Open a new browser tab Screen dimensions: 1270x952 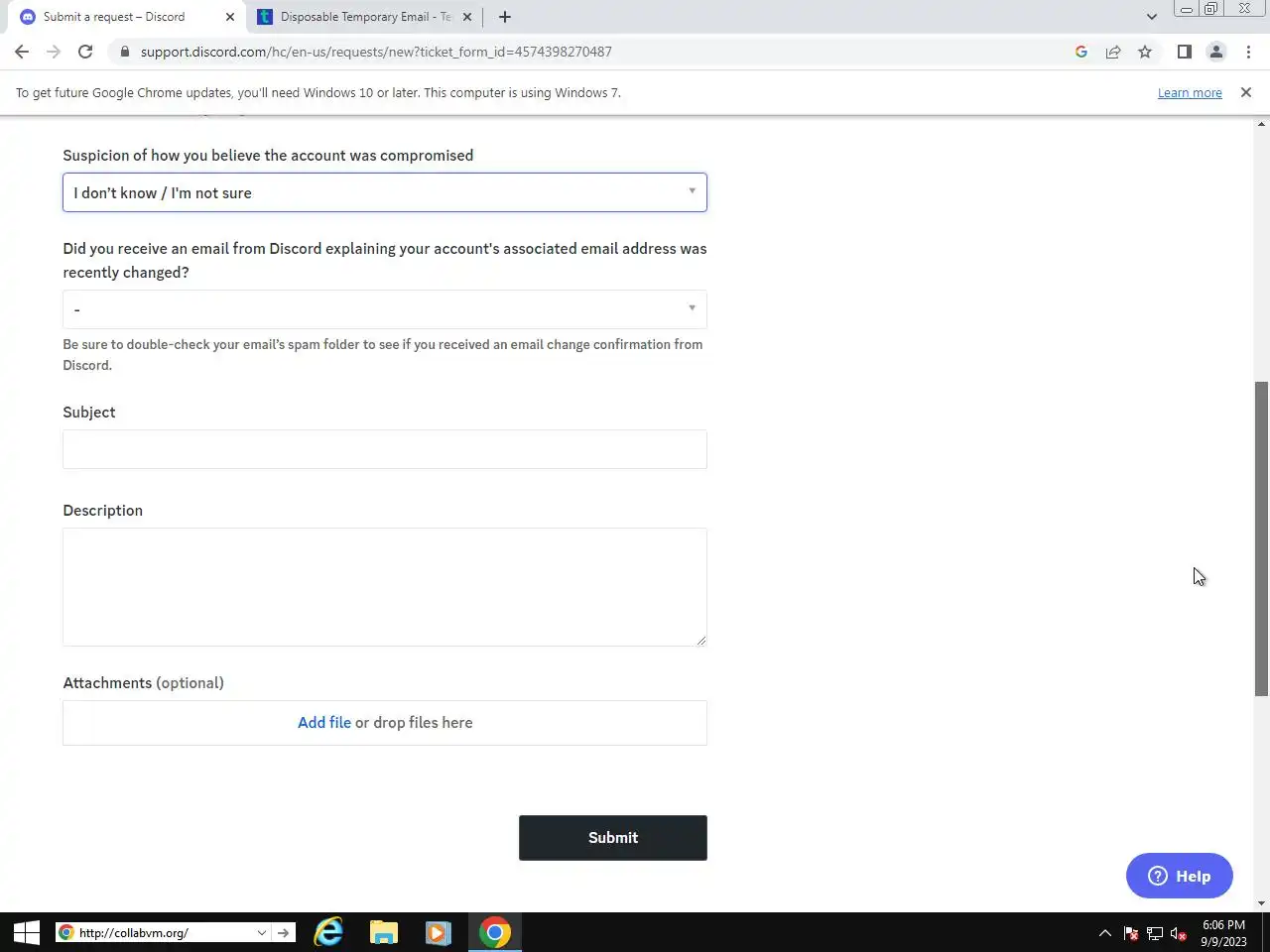[505, 17]
